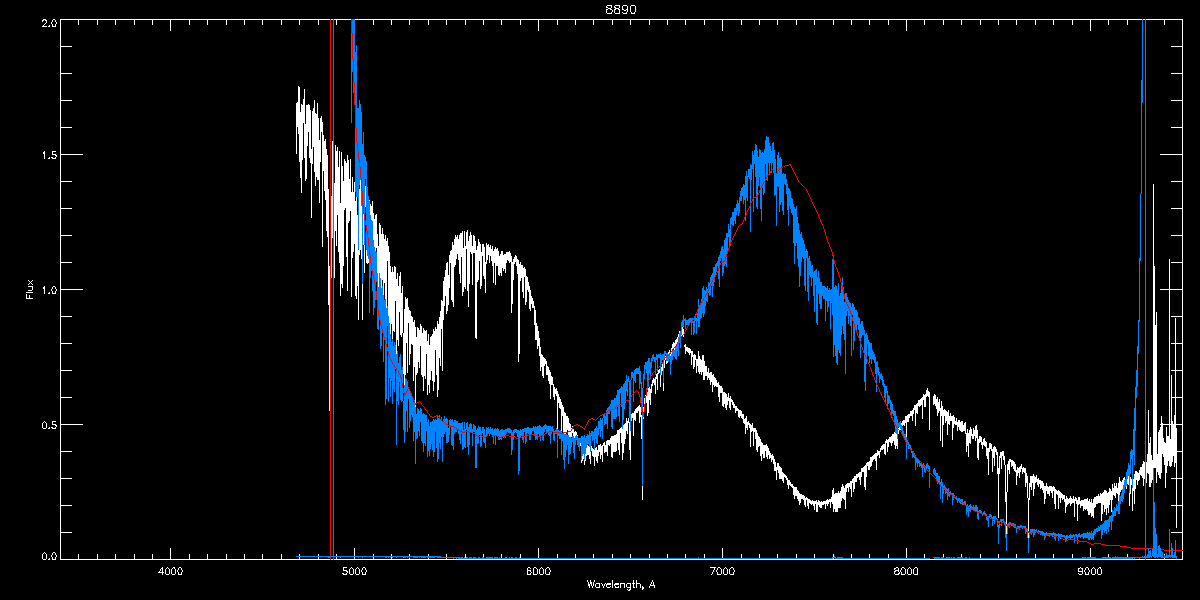Screen dimensions: 1200x600
Task: Click the 2.0 y-axis tick label
Action: pyautogui.click(x=48, y=22)
